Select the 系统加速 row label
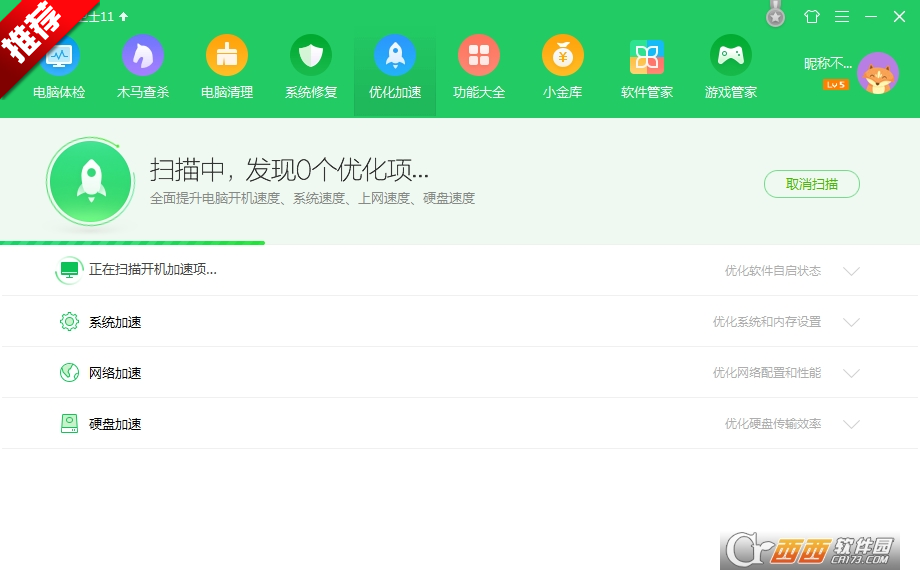 pos(115,322)
